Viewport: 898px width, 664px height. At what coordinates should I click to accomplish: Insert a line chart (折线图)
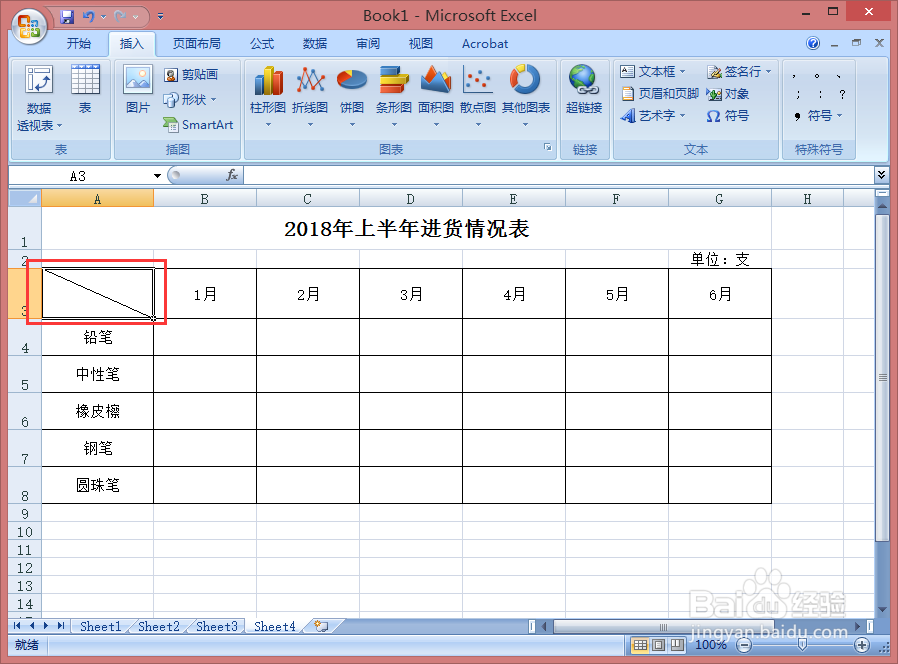310,97
